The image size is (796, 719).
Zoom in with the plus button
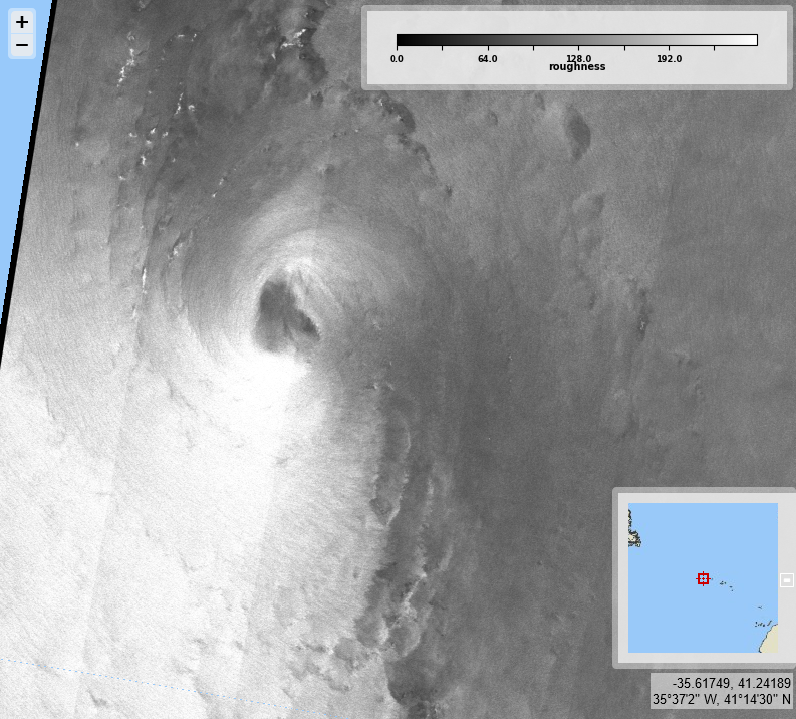point(22,22)
